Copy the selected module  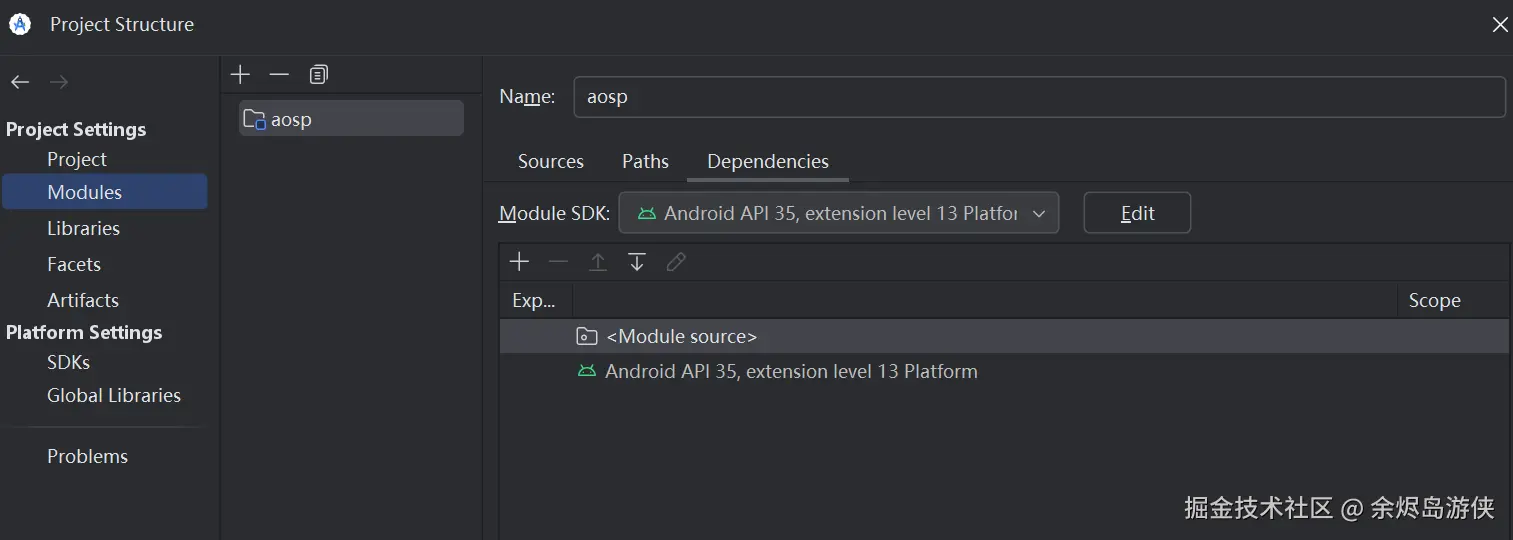coord(319,75)
